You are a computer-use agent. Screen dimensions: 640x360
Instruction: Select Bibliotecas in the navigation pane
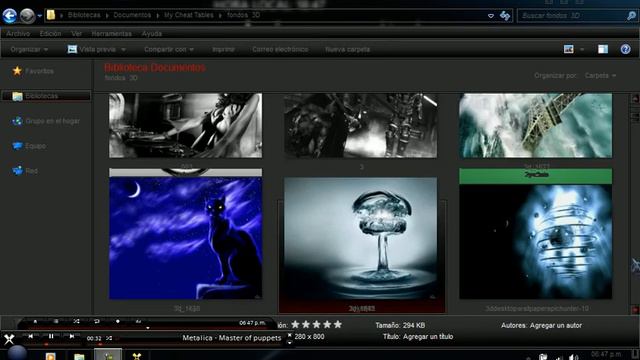pyautogui.click(x=46, y=96)
